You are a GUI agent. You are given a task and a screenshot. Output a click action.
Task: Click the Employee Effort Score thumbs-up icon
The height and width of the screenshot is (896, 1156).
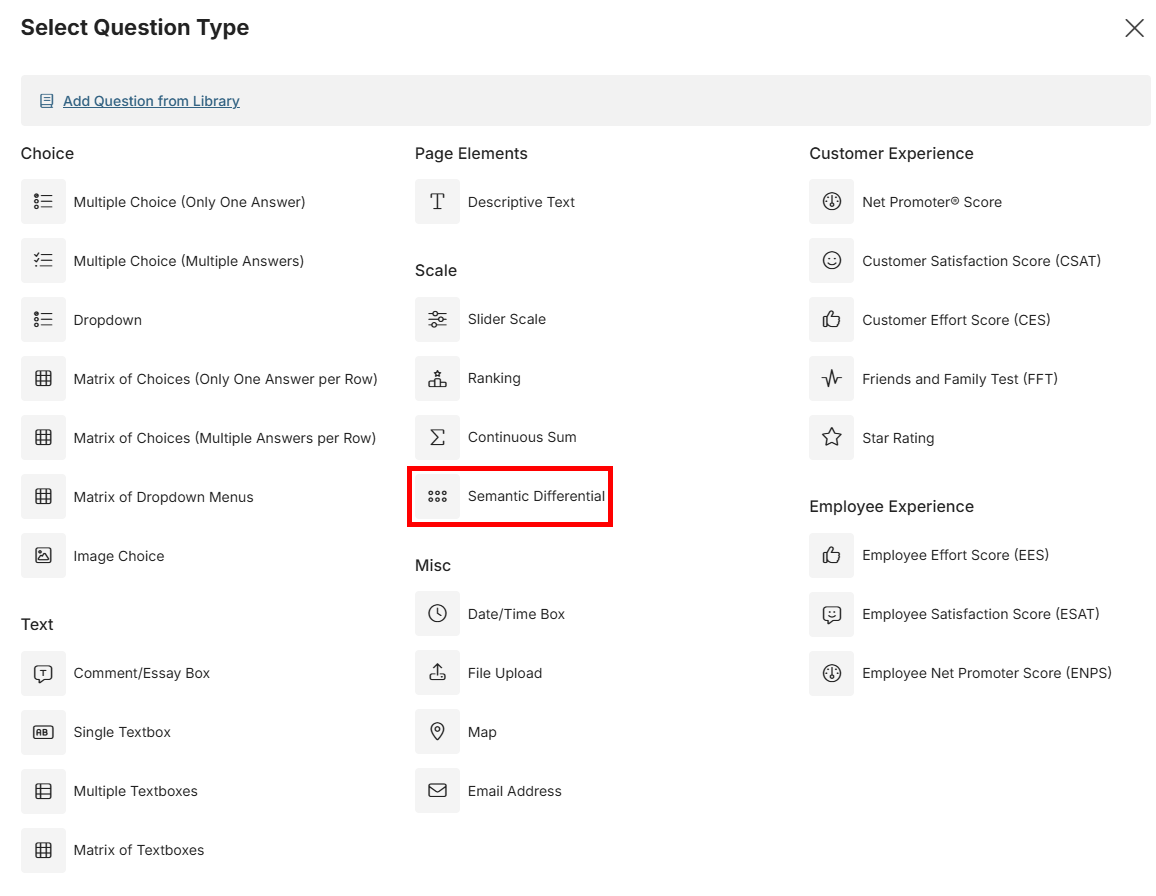832,555
